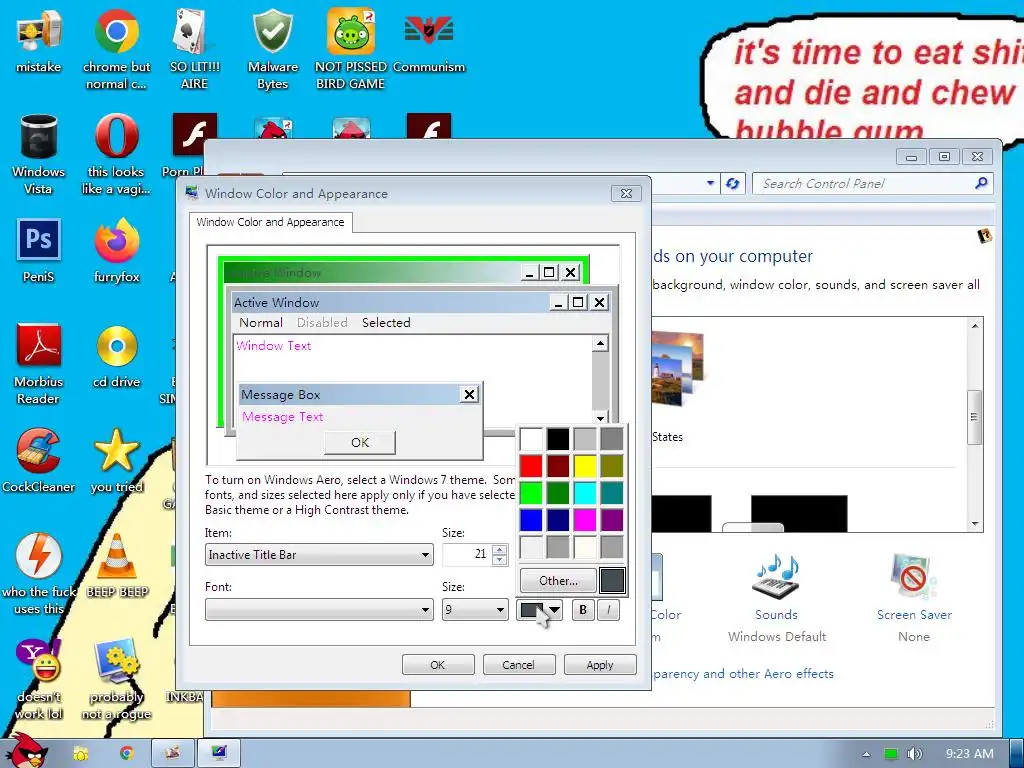Open the Sounds link in Personalization
Screen dimensions: 1024x768
pos(776,615)
